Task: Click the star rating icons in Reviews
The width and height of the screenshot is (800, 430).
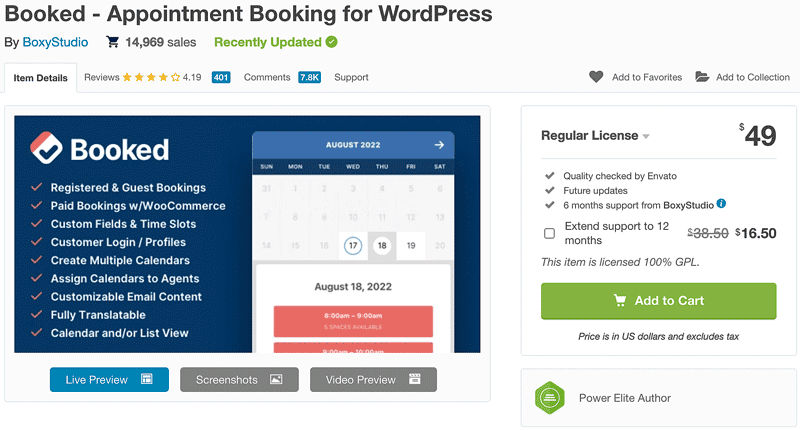Action: point(151,78)
